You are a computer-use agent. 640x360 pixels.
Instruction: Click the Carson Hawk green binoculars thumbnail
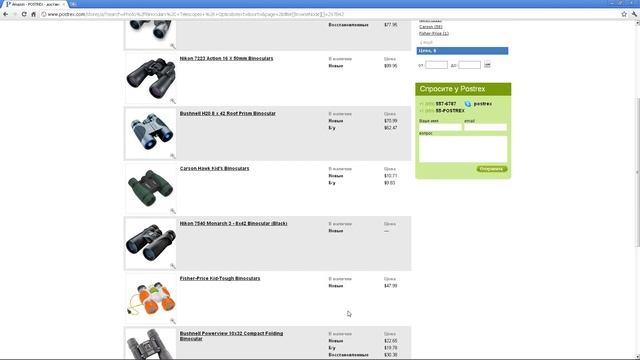151,189
